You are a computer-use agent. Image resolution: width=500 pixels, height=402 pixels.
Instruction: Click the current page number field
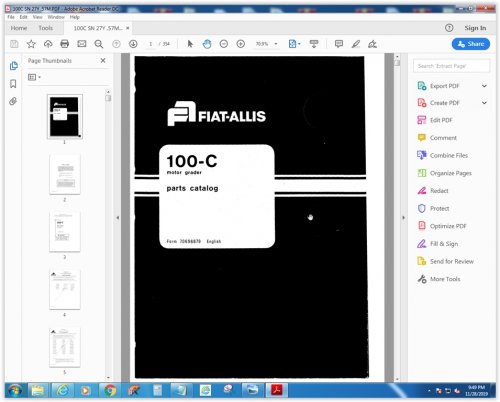(x=151, y=44)
